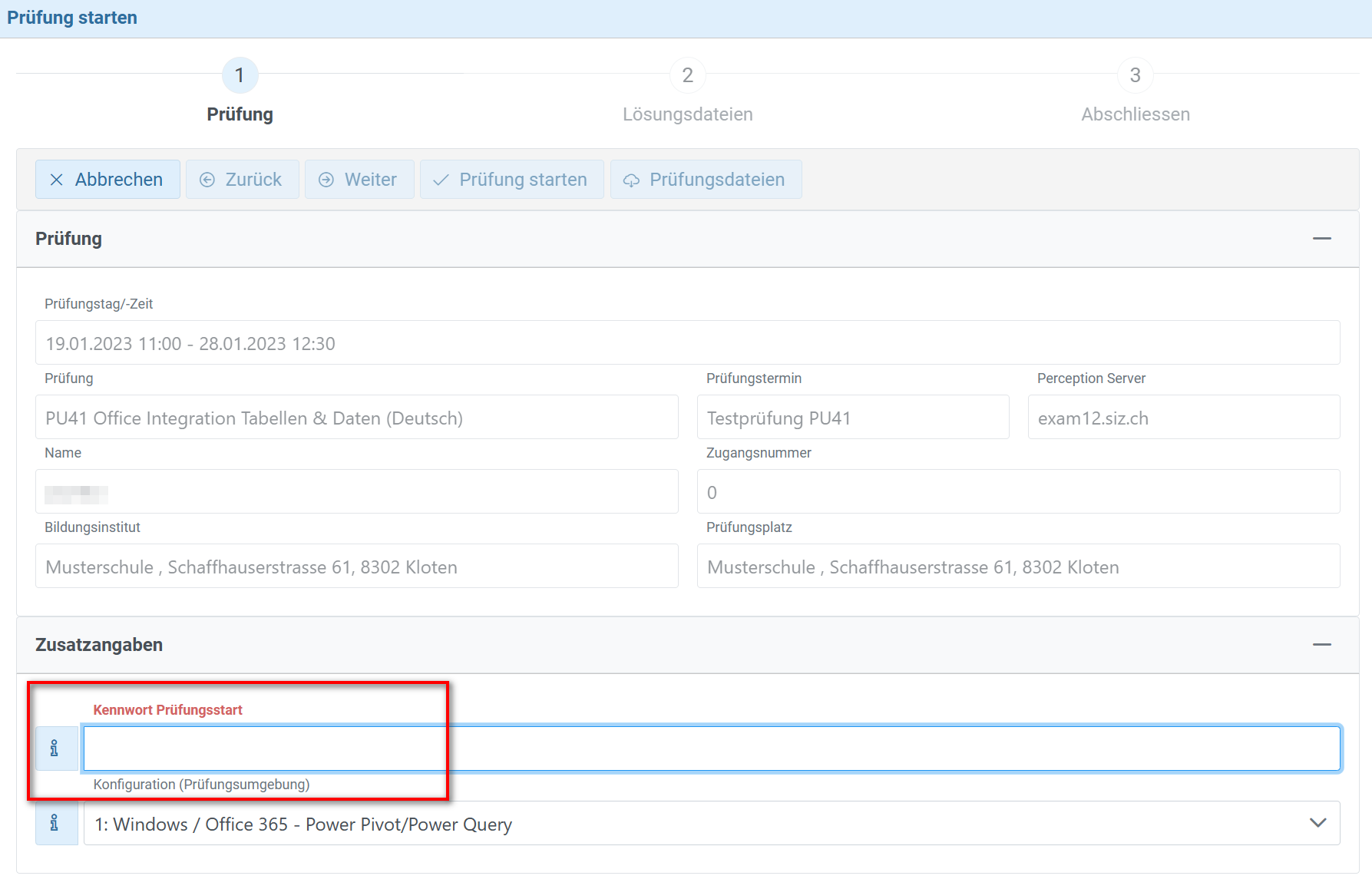Viewport: 1372px width, 889px height.
Task: Click the Prüfungstermin field Testprüfung PU41
Action: click(x=853, y=417)
